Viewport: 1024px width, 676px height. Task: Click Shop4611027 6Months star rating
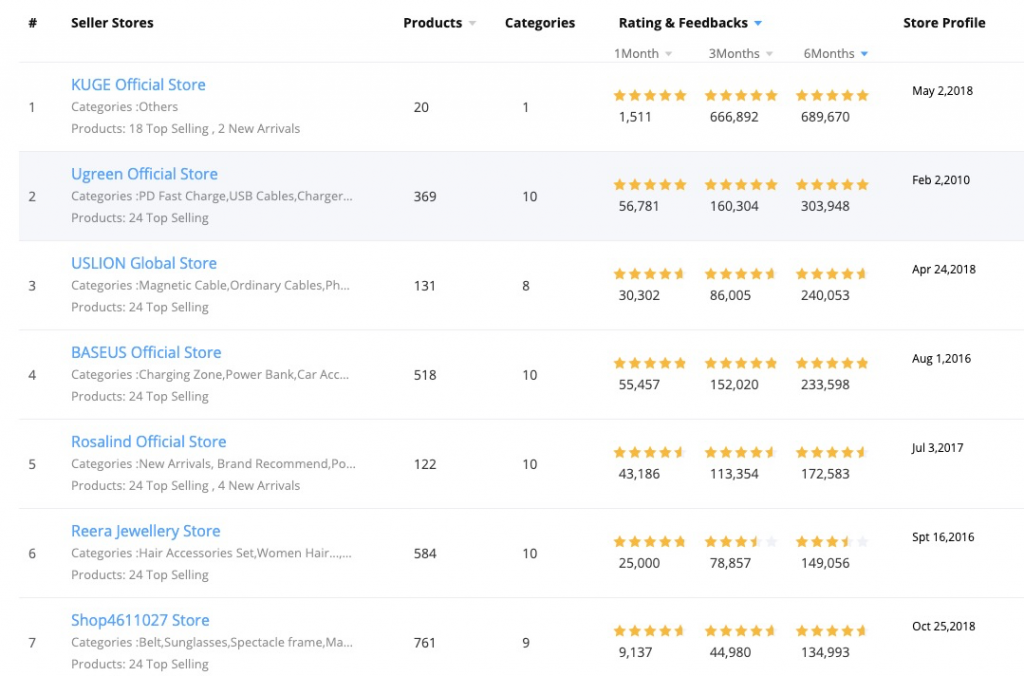click(831, 632)
